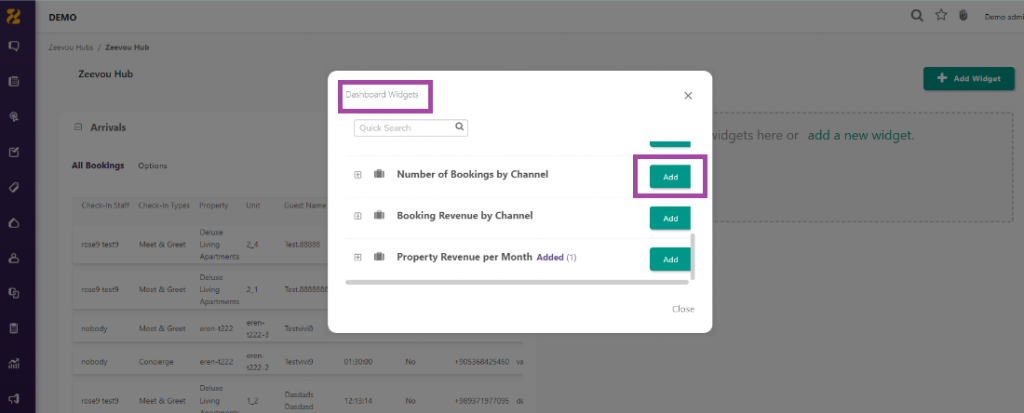This screenshot has height=413, width=1024.
Task: Open the price tag icon in the sidebar
Action: tap(14, 188)
